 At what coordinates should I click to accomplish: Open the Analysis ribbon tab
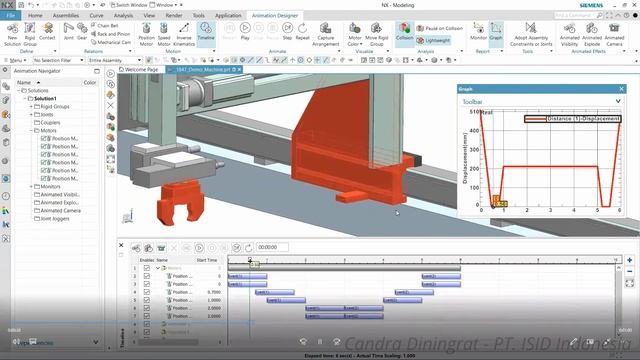[x=123, y=16]
